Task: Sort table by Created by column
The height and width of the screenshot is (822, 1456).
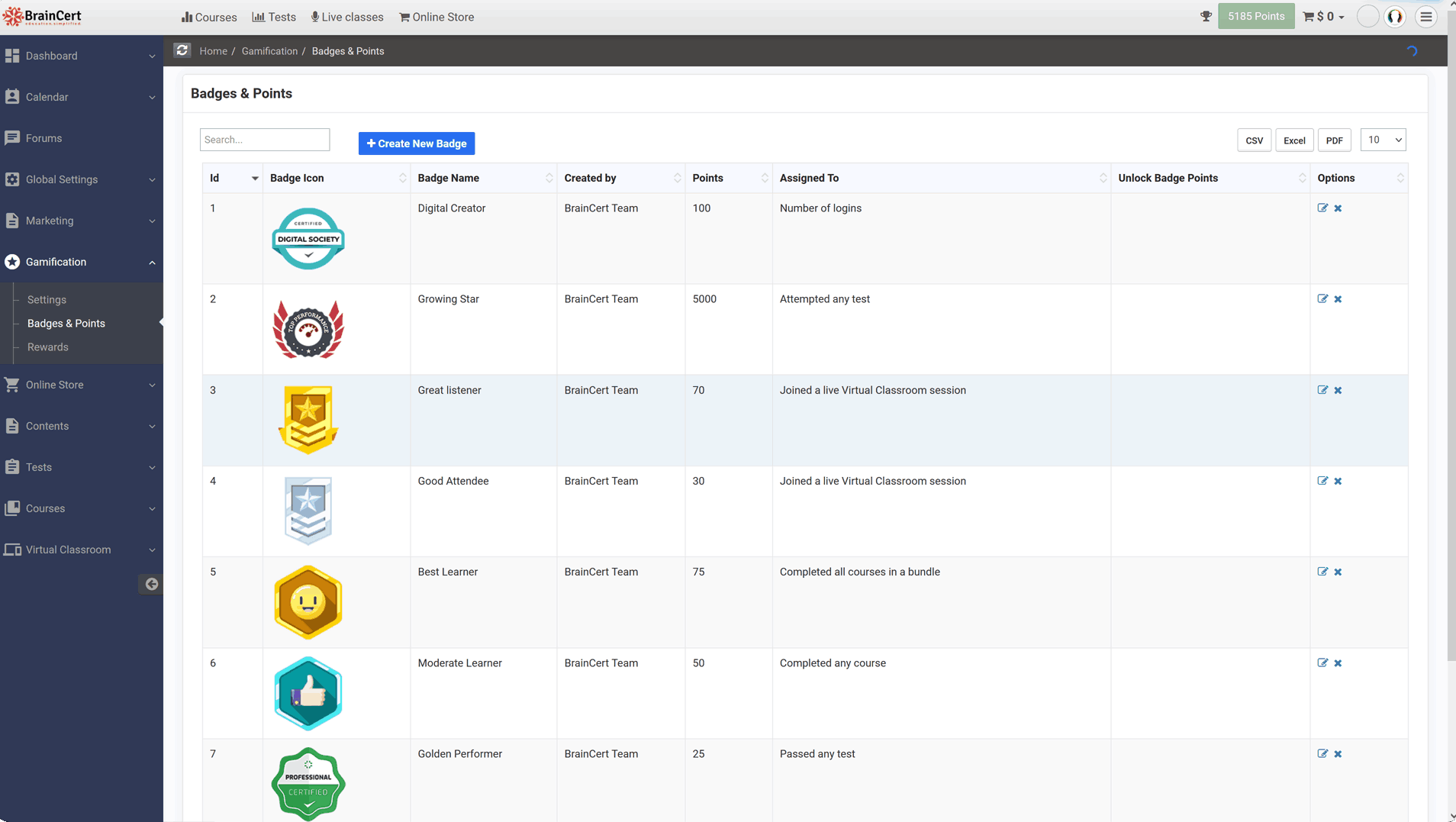Action: click(x=621, y=178)
